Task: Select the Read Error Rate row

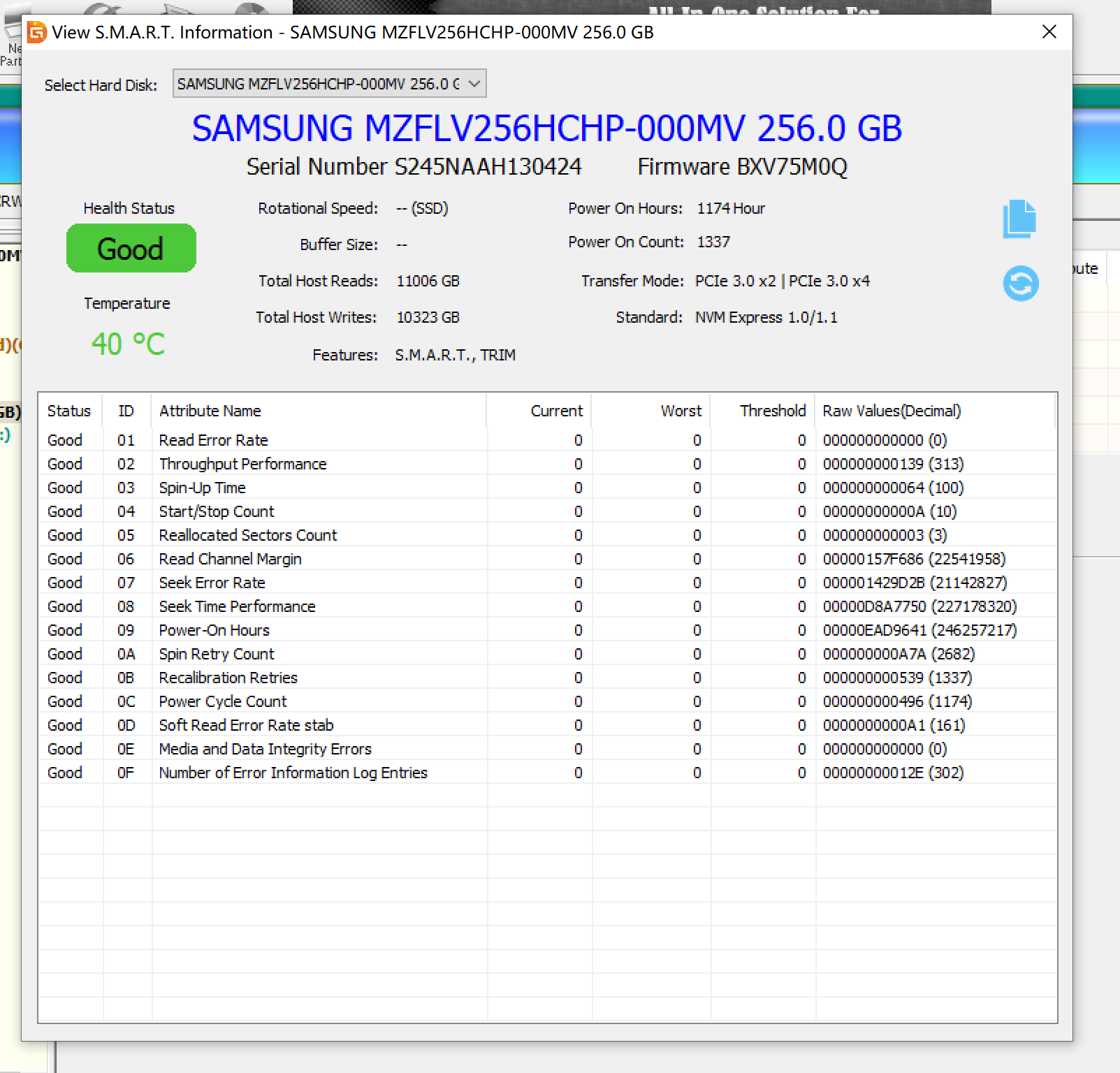Action: pos(548,440)
